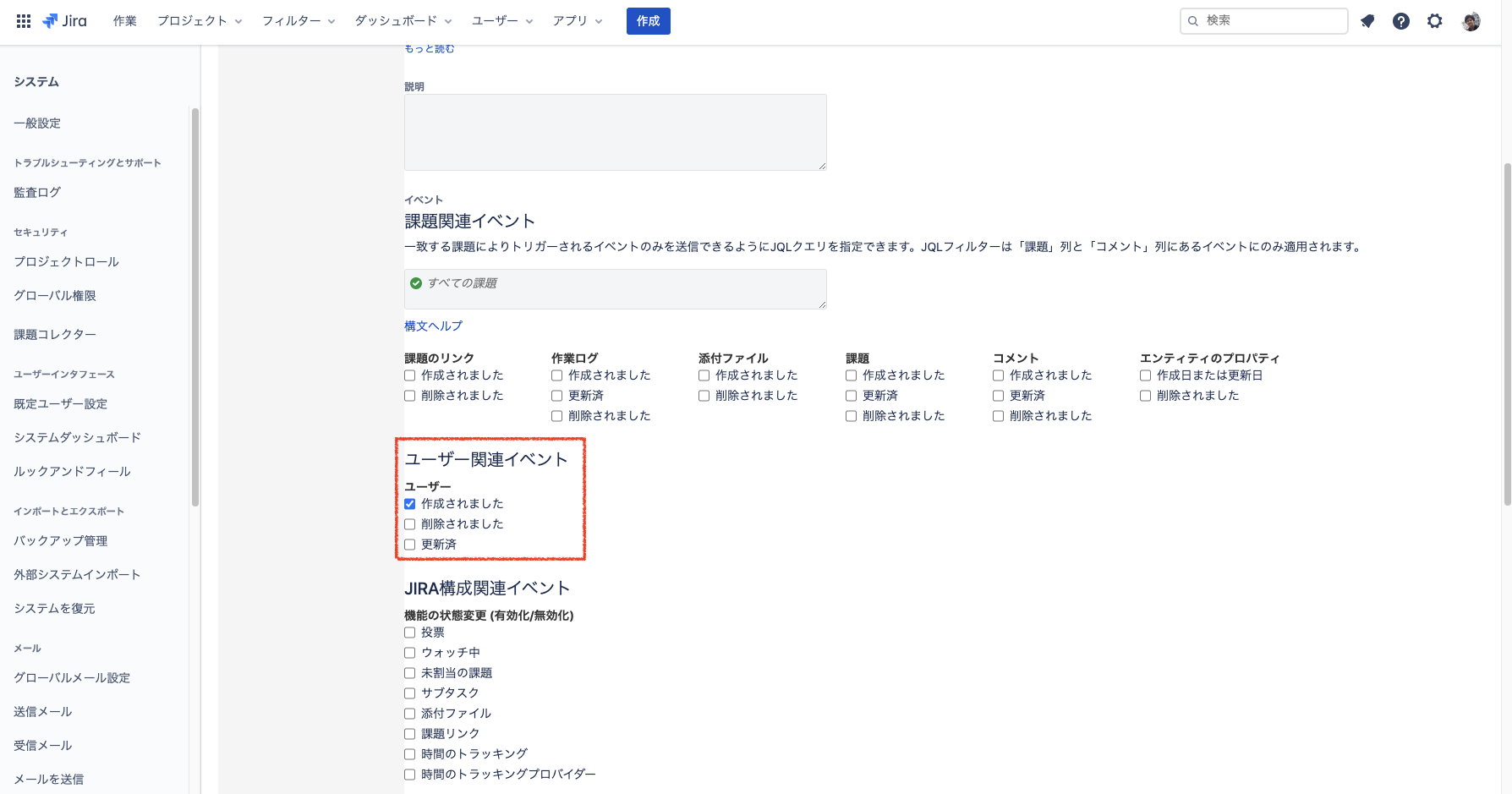Check the 投票 feature checkbox
Viewport: 1512px width, 794px height.
pos(410,632)
